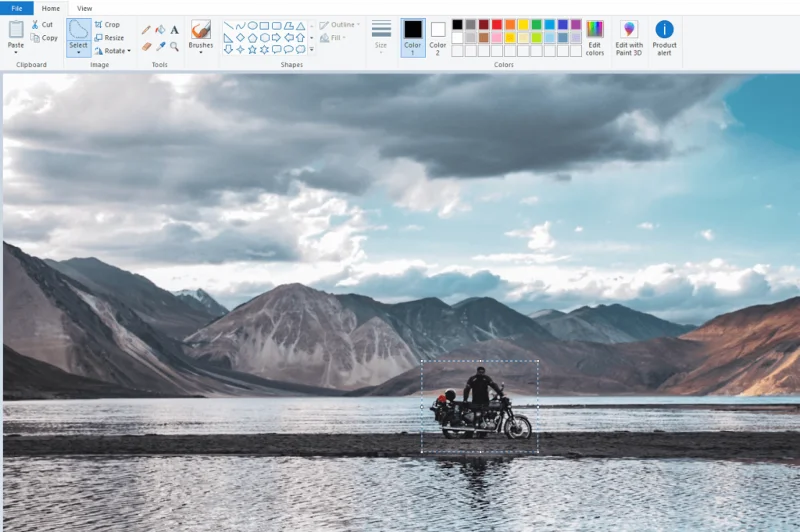
Task: Choose the Pentagon shape
Action: tap(252, 38)
